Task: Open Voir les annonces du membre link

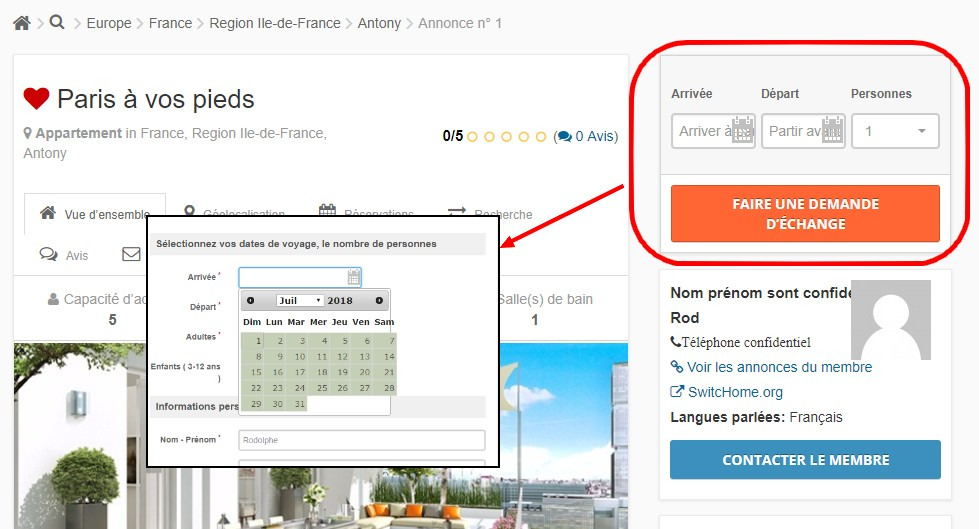Action: click(772, 367)
